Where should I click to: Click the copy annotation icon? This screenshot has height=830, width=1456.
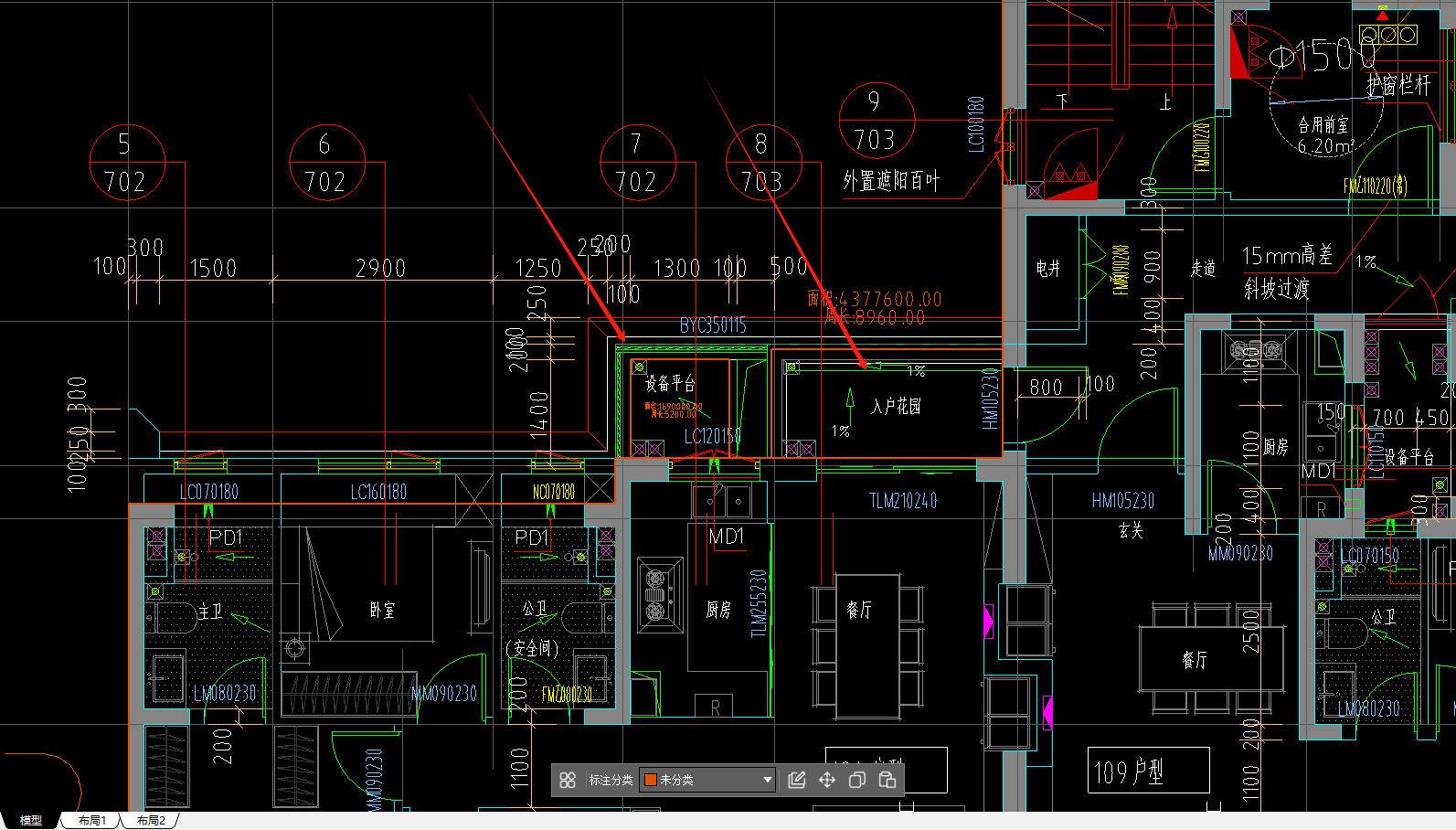click(857, 780)
